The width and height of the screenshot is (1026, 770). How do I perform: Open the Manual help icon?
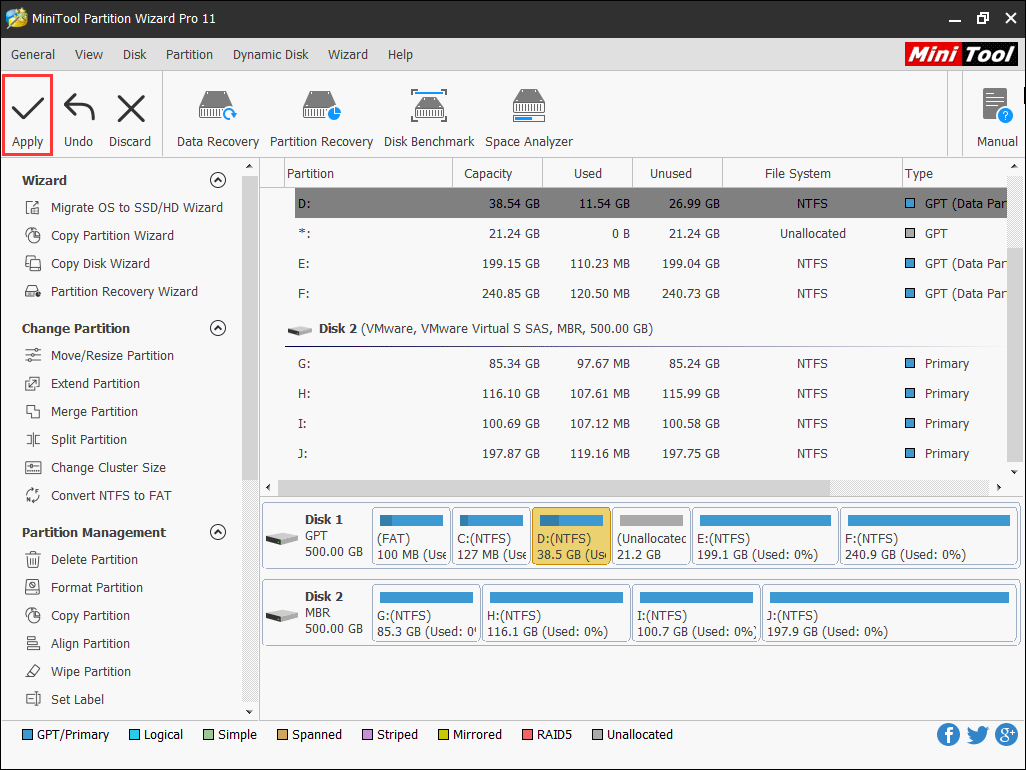click(997, 106)
